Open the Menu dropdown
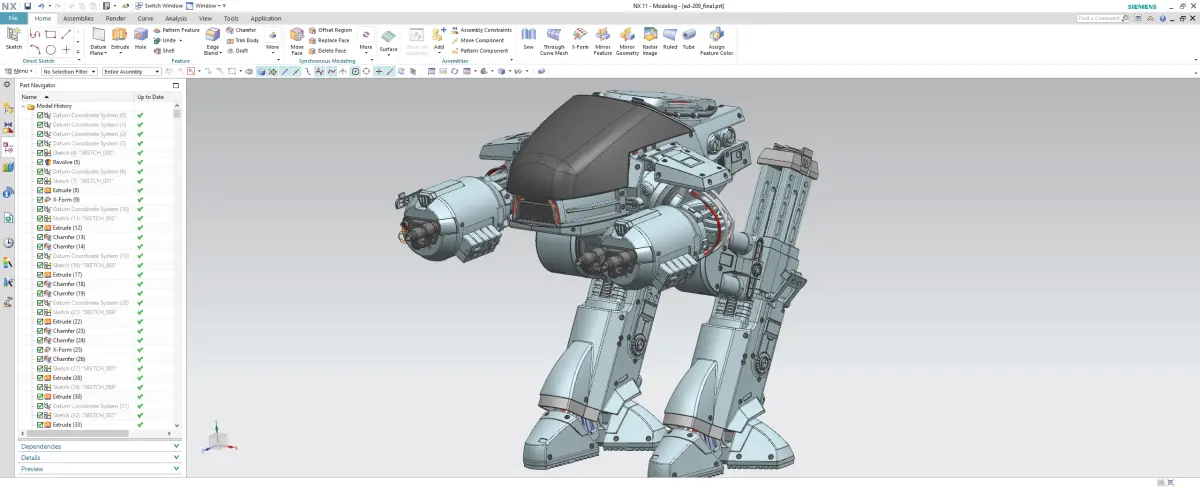 point(19,72)
